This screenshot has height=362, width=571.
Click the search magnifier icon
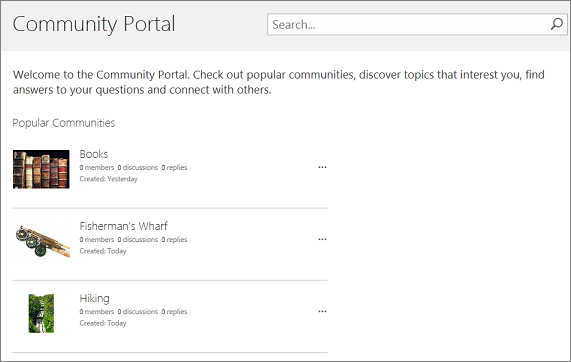coord(556,24)
